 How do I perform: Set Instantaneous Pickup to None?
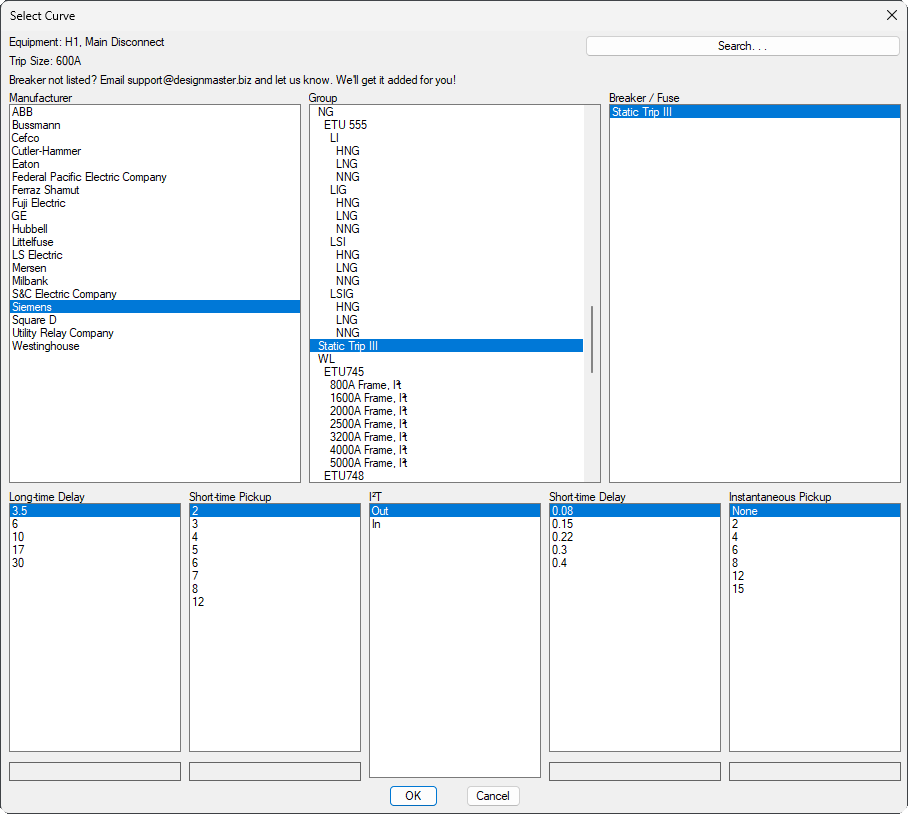point(815,511)
